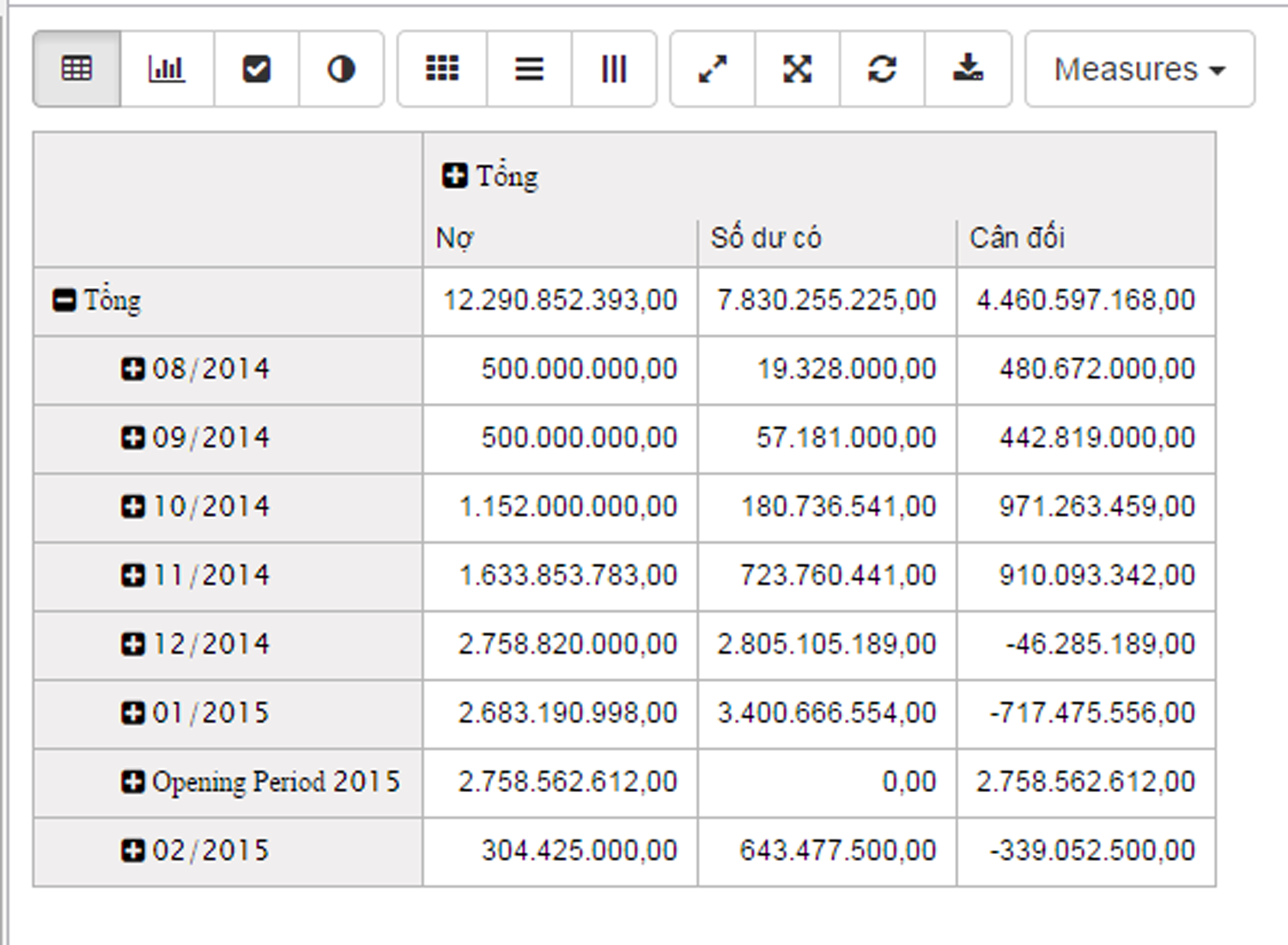Click cell 971.263.459,00

pos(1097,506)
